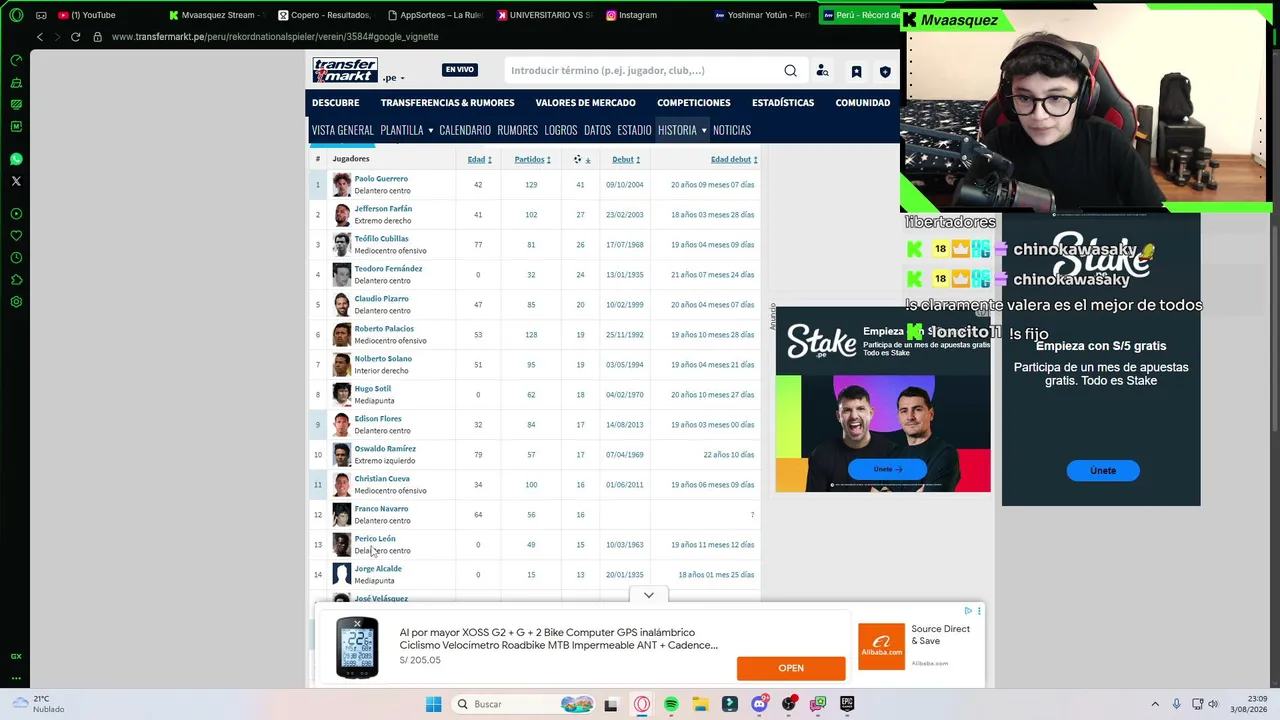The height and width of the screenshot is (720, 1280).
Task: Open the Vista General club tab
Action: [342, 130]
